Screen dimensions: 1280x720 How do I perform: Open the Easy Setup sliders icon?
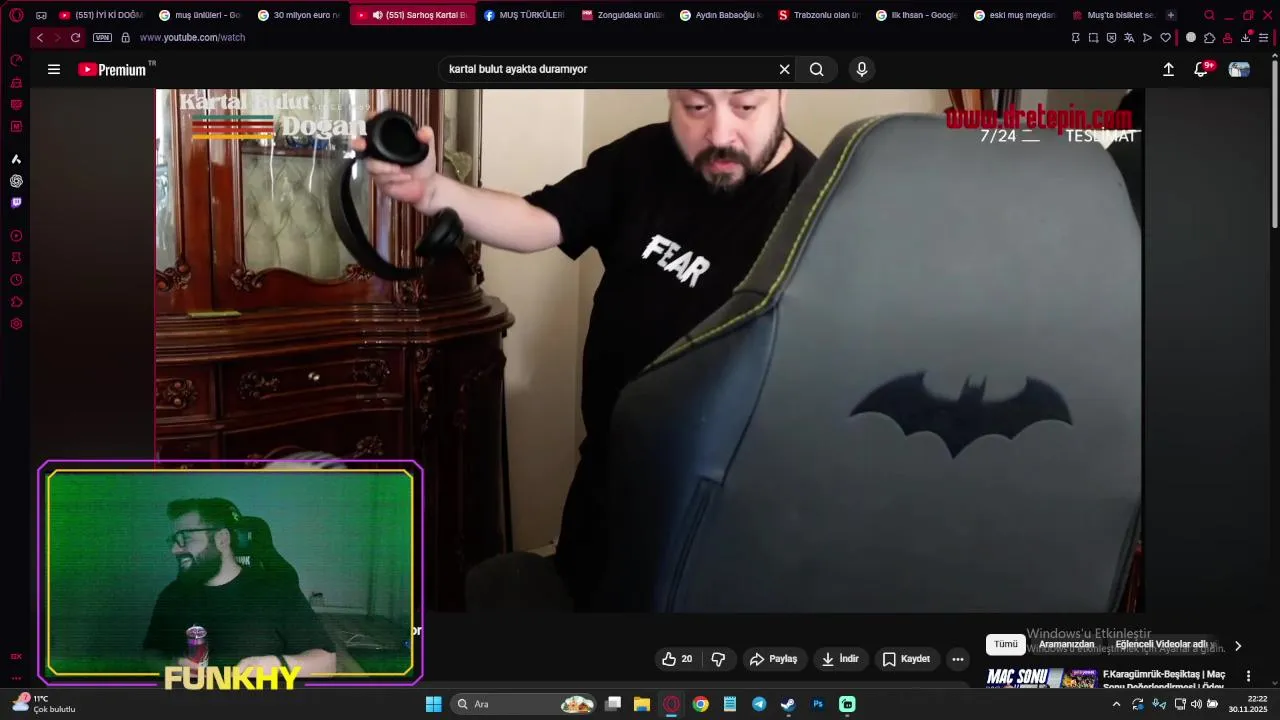(x=1264, y=38)
